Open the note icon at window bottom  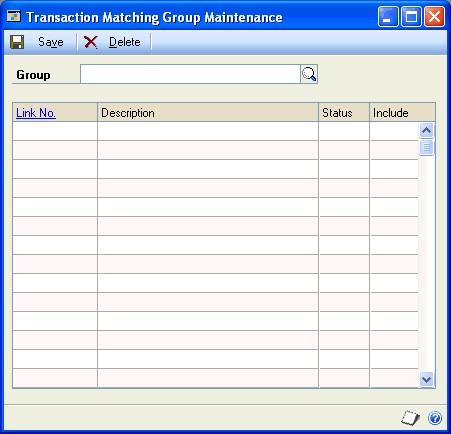(410, 418)
